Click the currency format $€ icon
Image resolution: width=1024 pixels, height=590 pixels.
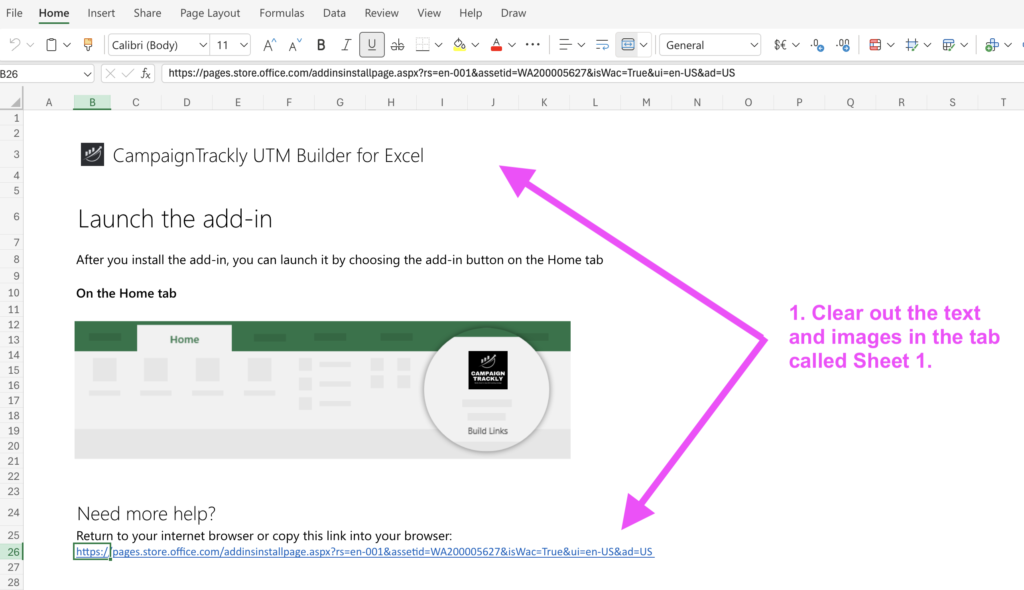pos(780,45)
